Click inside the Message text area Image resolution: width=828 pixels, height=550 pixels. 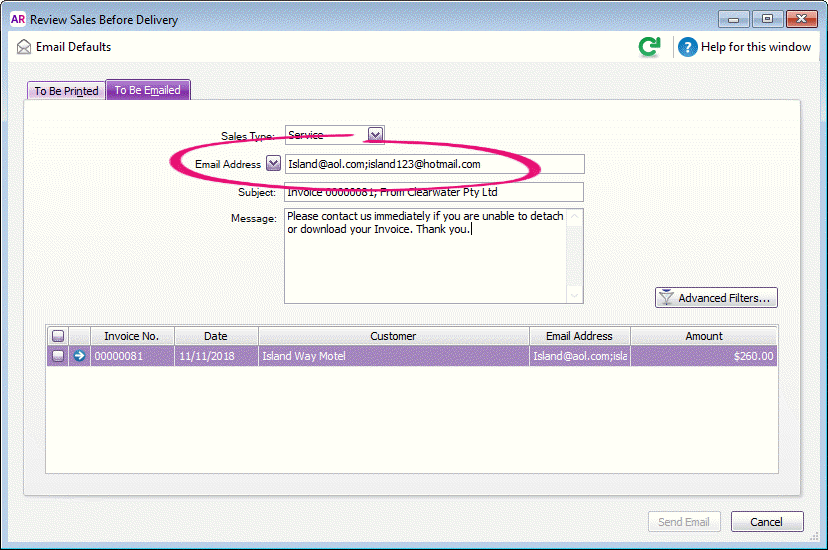point(426,256)
